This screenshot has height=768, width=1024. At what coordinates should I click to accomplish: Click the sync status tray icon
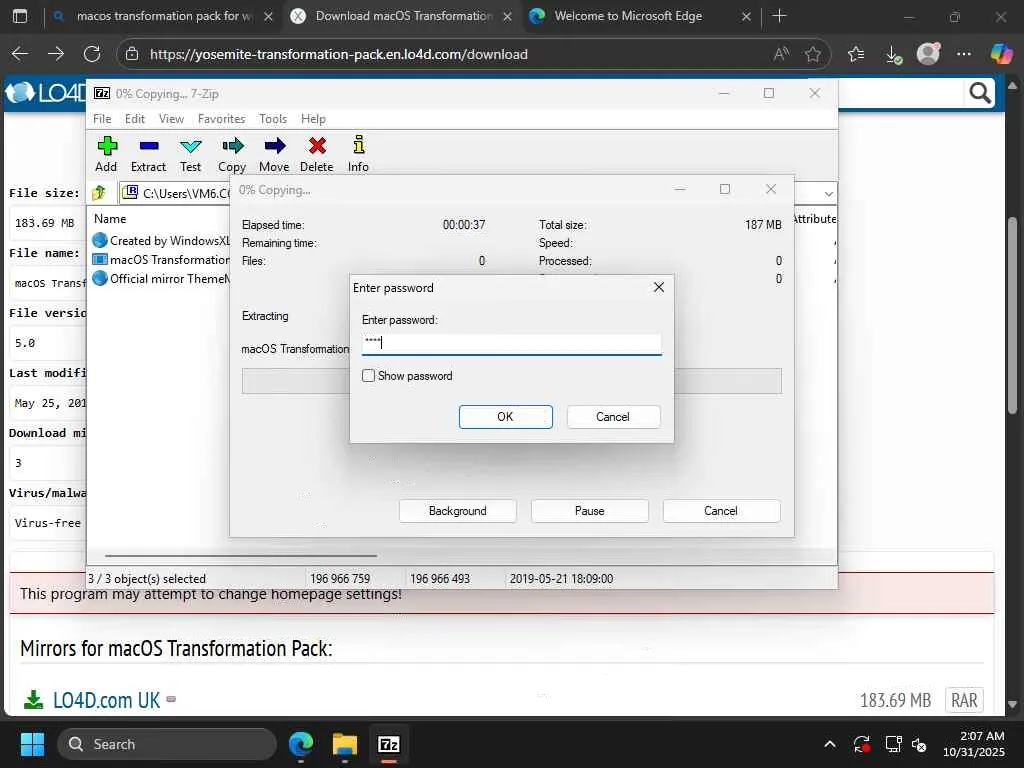pos(862,744)
